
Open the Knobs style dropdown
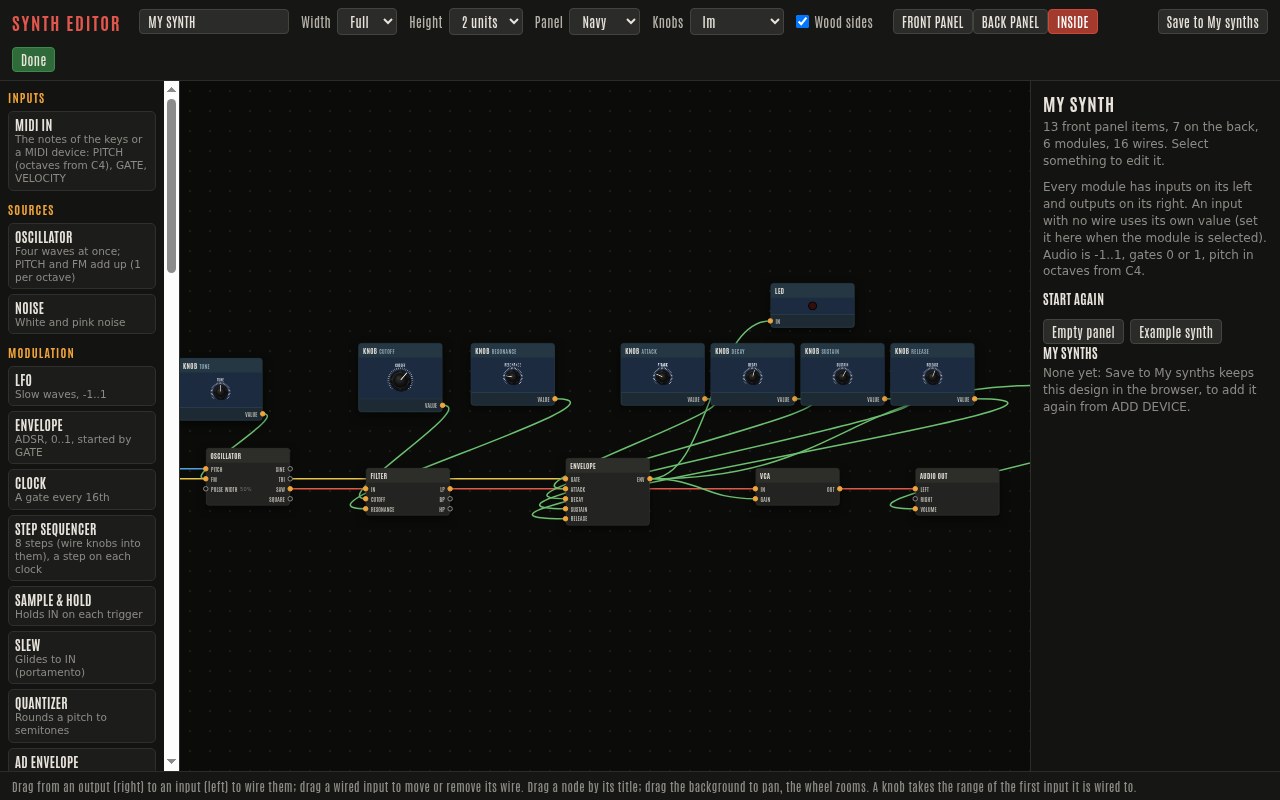coord(737,21)
